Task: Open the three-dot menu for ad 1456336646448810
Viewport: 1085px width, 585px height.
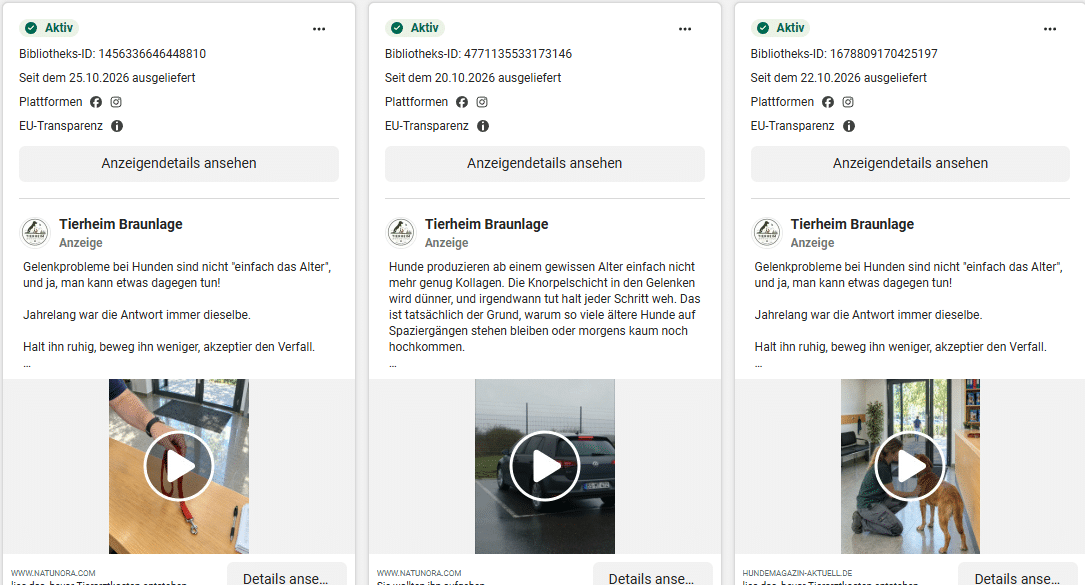Action: pyautogui.click(x=319, y=29)
